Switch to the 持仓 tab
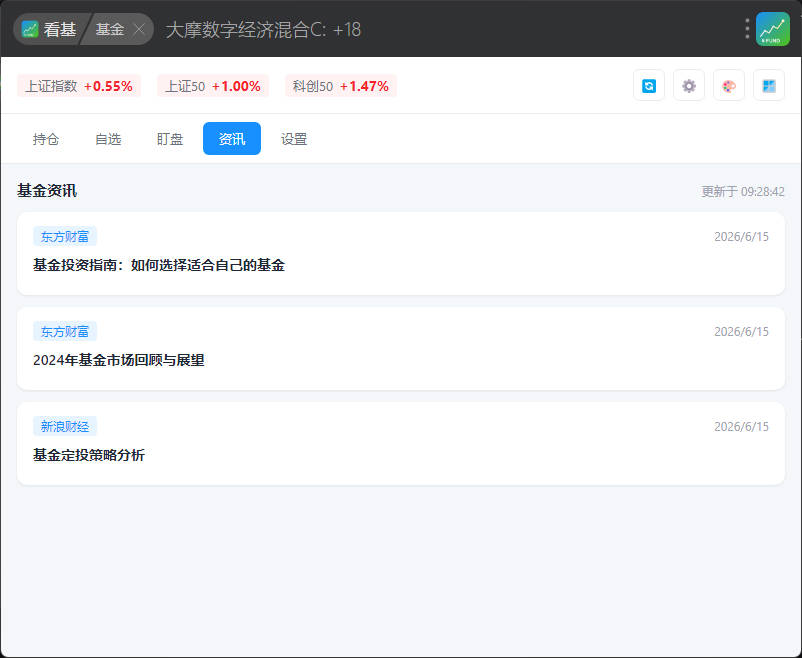This screenshot has height=658, width=802. click(46, 139)
